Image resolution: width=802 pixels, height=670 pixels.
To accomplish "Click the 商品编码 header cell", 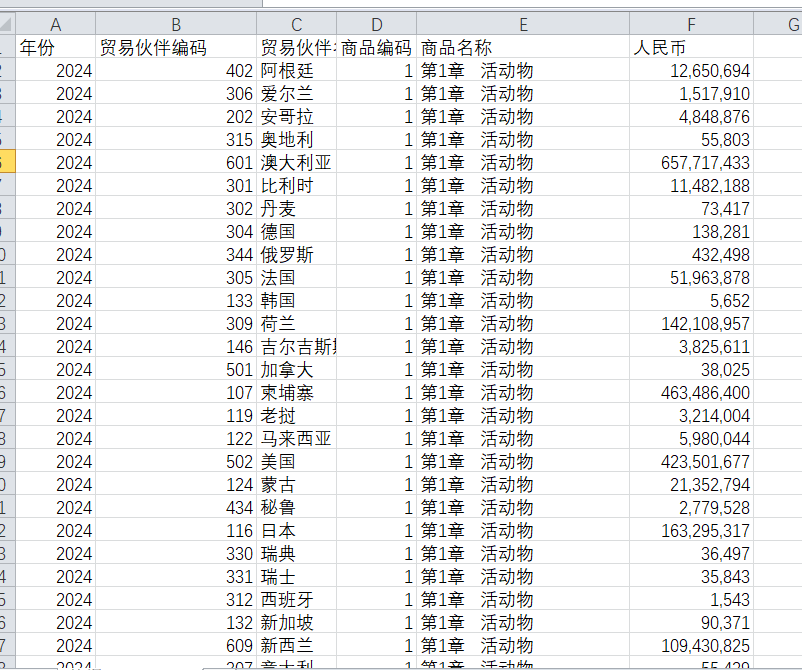I will (376, 47).
